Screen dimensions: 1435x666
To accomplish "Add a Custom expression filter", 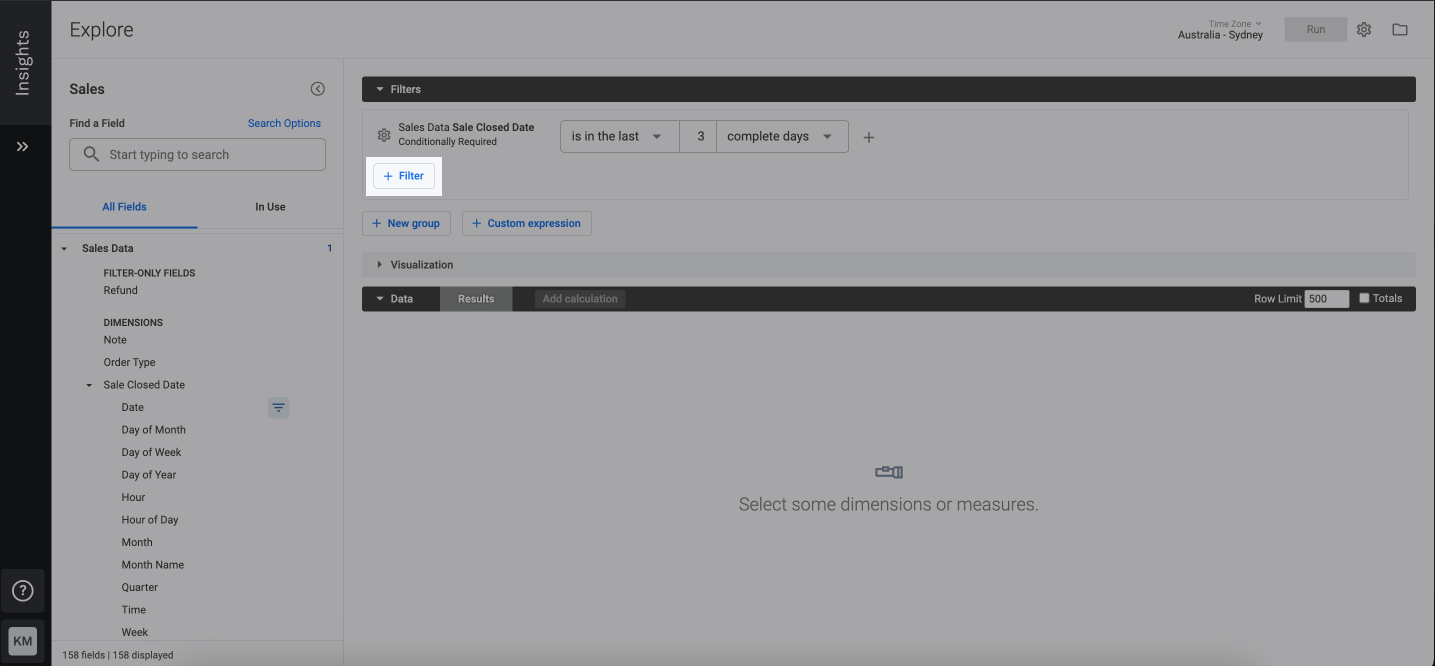I will tap(526, 223).
